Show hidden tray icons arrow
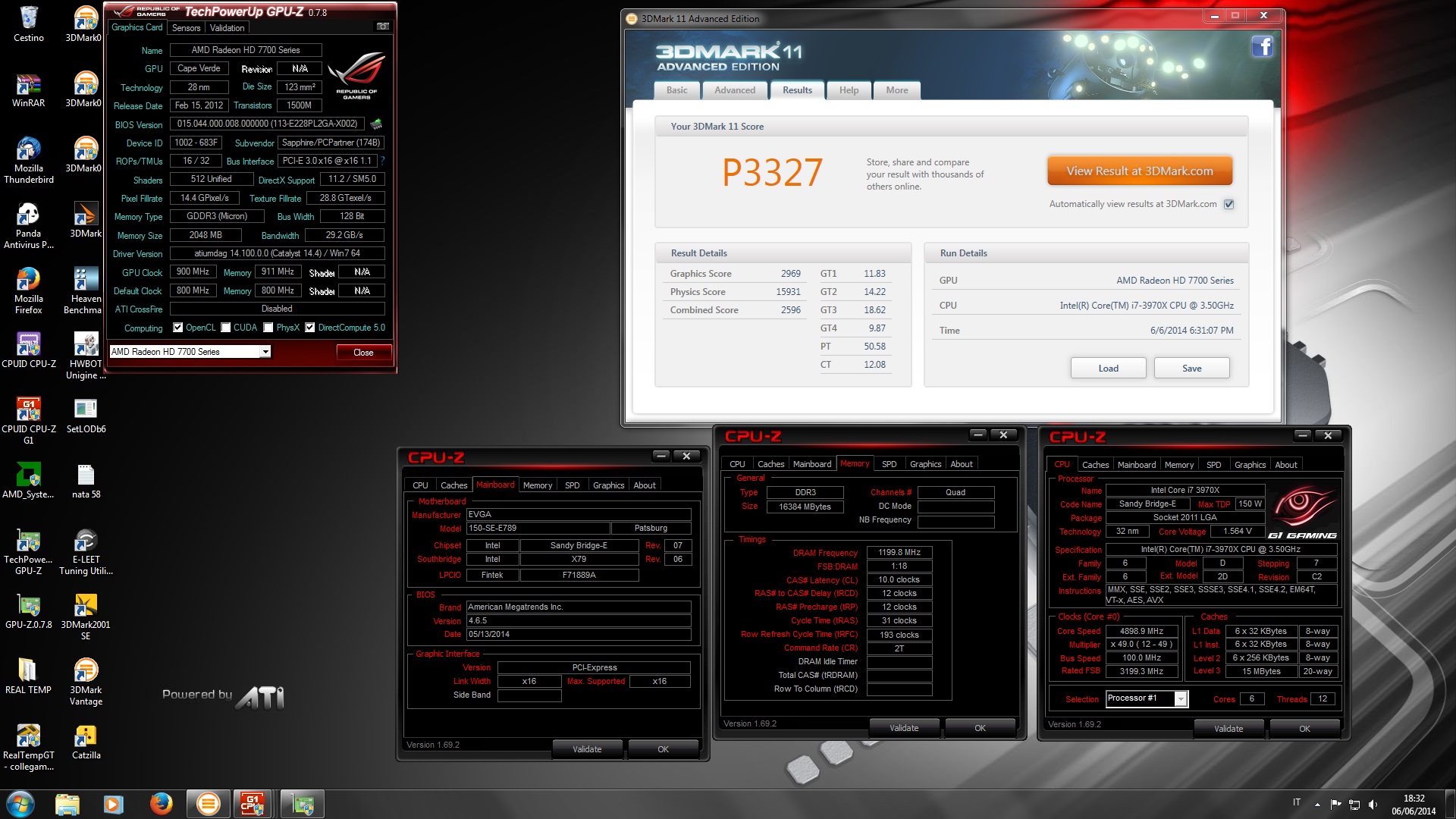 pyautogui.click(x=1317, y=804)
